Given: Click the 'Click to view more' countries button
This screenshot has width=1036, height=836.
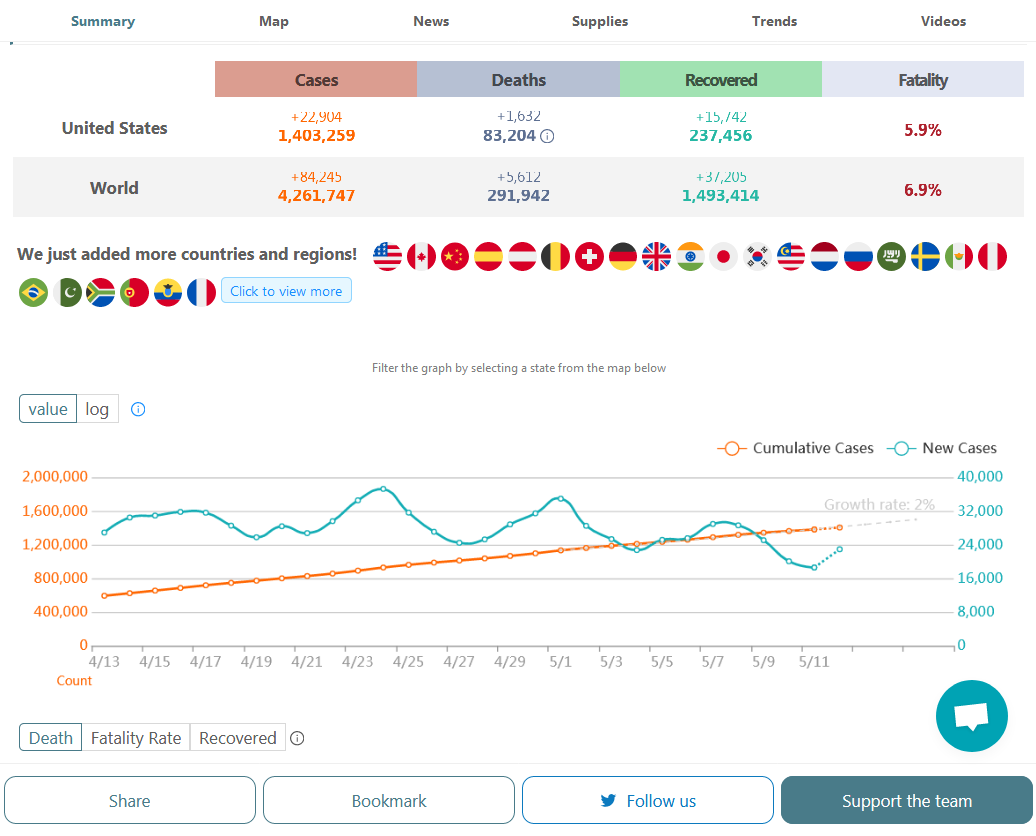Looking at the screenshot, I should pyautogui.click(x=286, y=291).
